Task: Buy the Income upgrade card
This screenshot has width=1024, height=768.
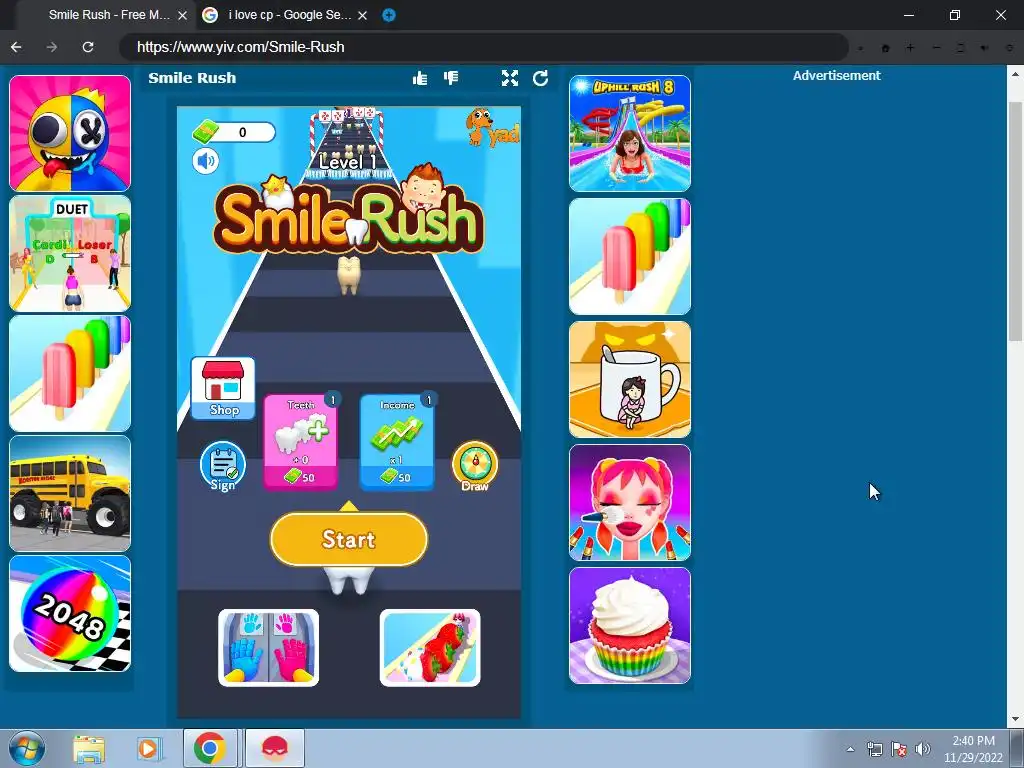Action: point(397,441)
